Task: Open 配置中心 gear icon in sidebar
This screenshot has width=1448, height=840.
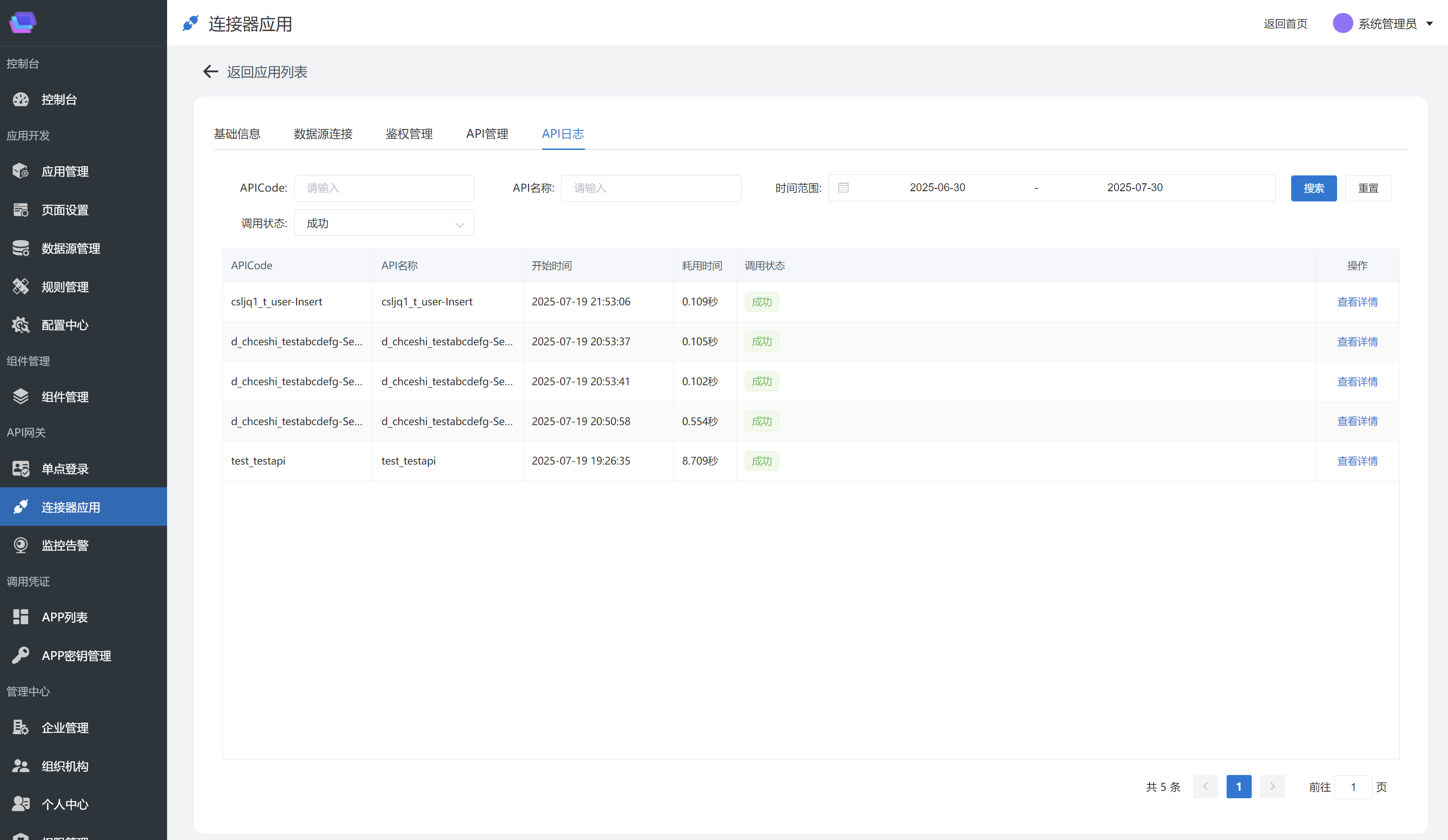Action: coord(21,325)
